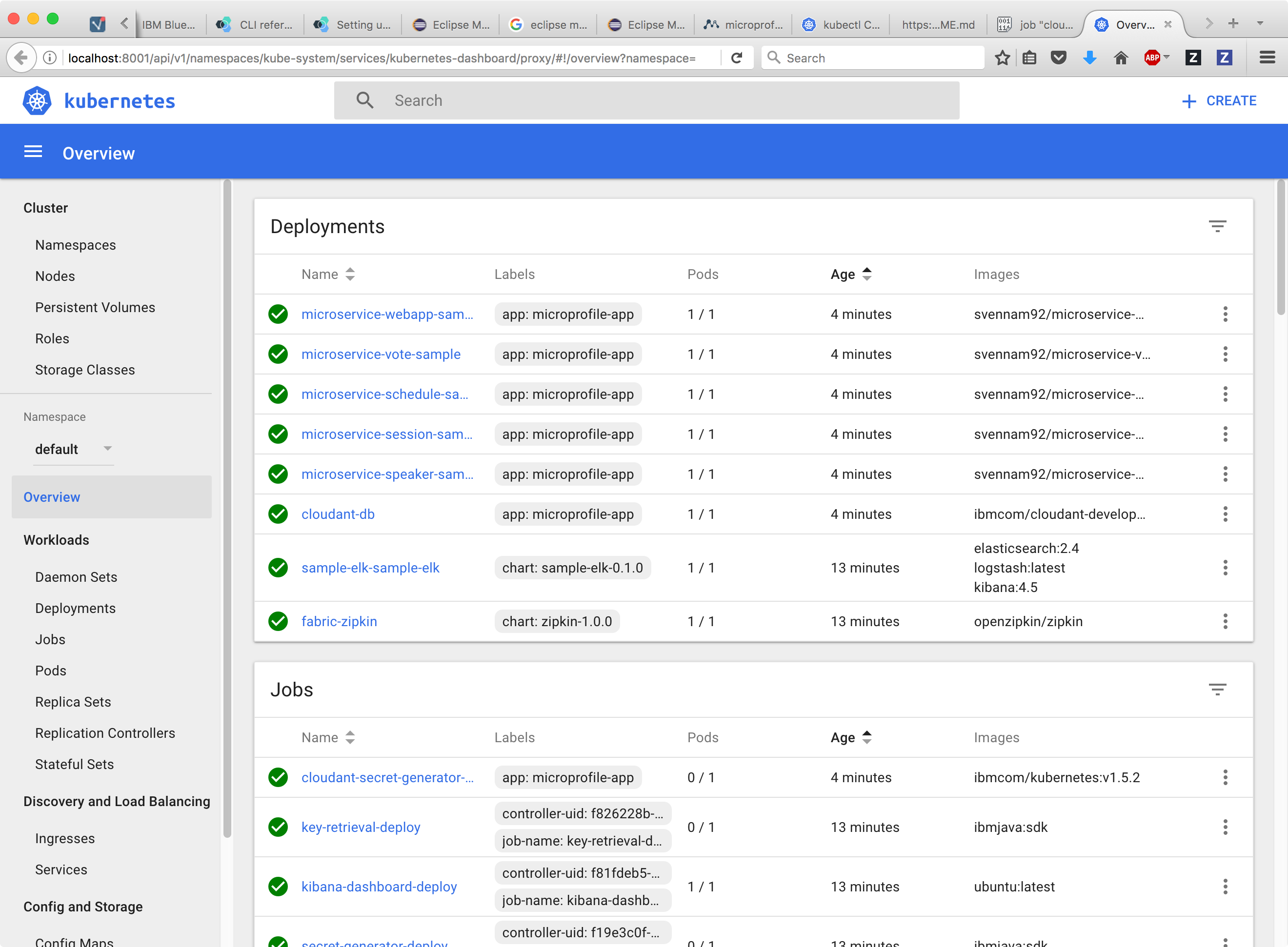This screenshot has height=947, width=1288.
Task: Open Services in sidebar
Action: [61, 870]
